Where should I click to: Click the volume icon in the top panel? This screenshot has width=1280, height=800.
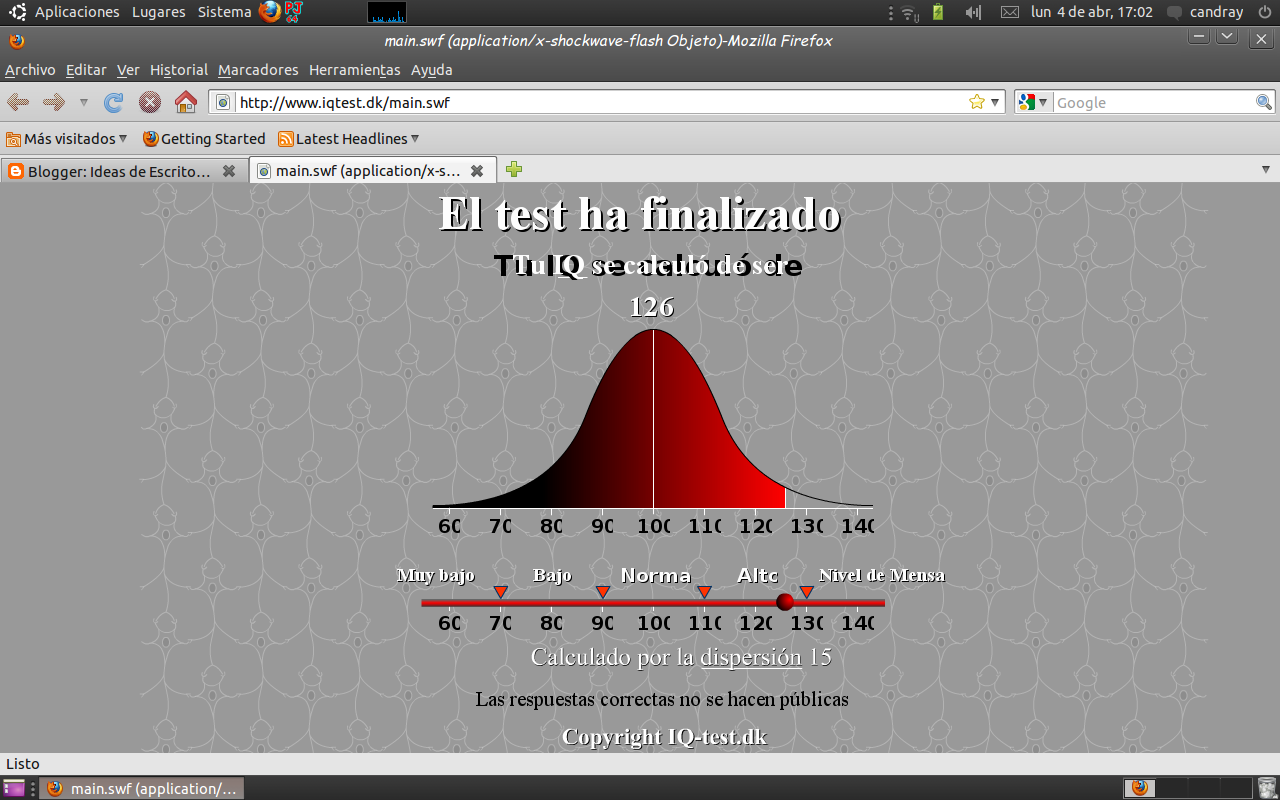point(971,12)
